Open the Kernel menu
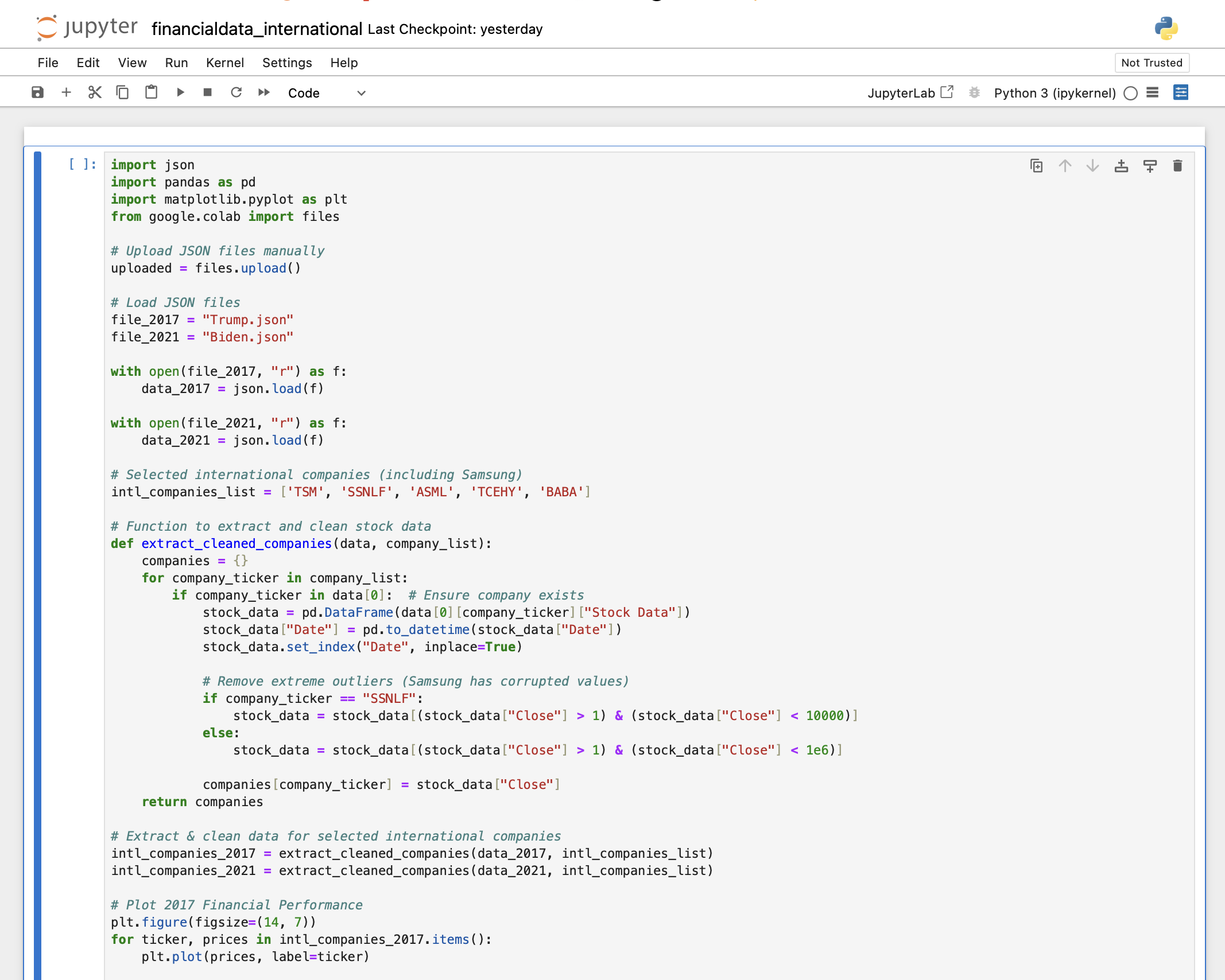Screen dimensions: 1225x980 pyautogui.click(x=224, y=63)
